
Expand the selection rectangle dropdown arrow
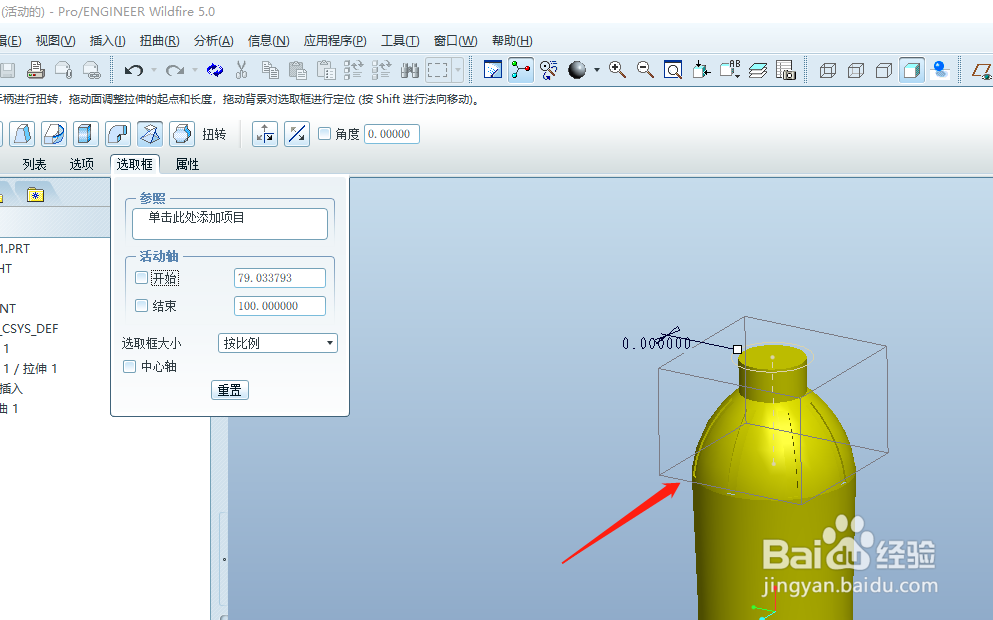click(458, 70)
